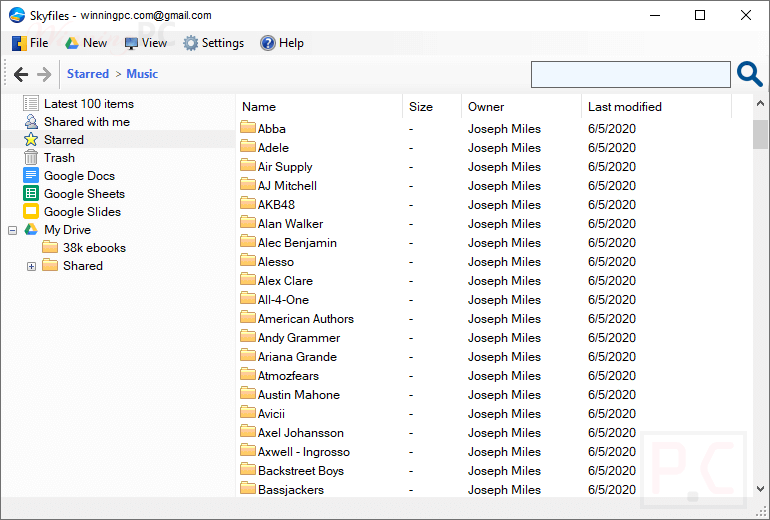Image resolution: width=770 pixels, height=520 pixels.
Task: Click the Google Docs icon
Action: point(31,175)
